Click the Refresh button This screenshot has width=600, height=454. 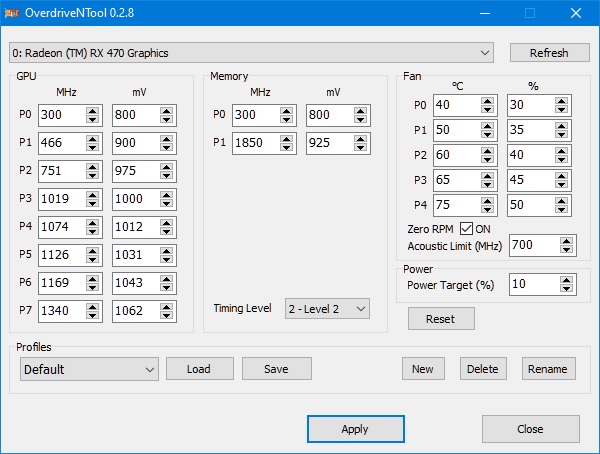tap(549, 53)
